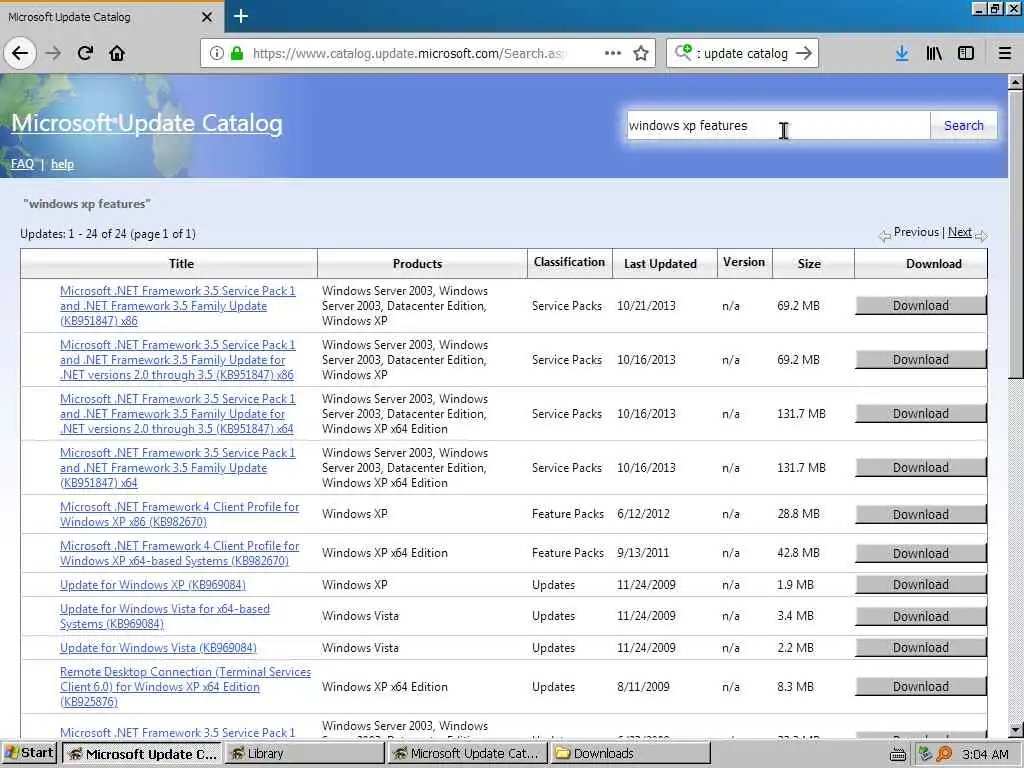
Task: Sort results by Title column header
Action: (x=181, y=264)
